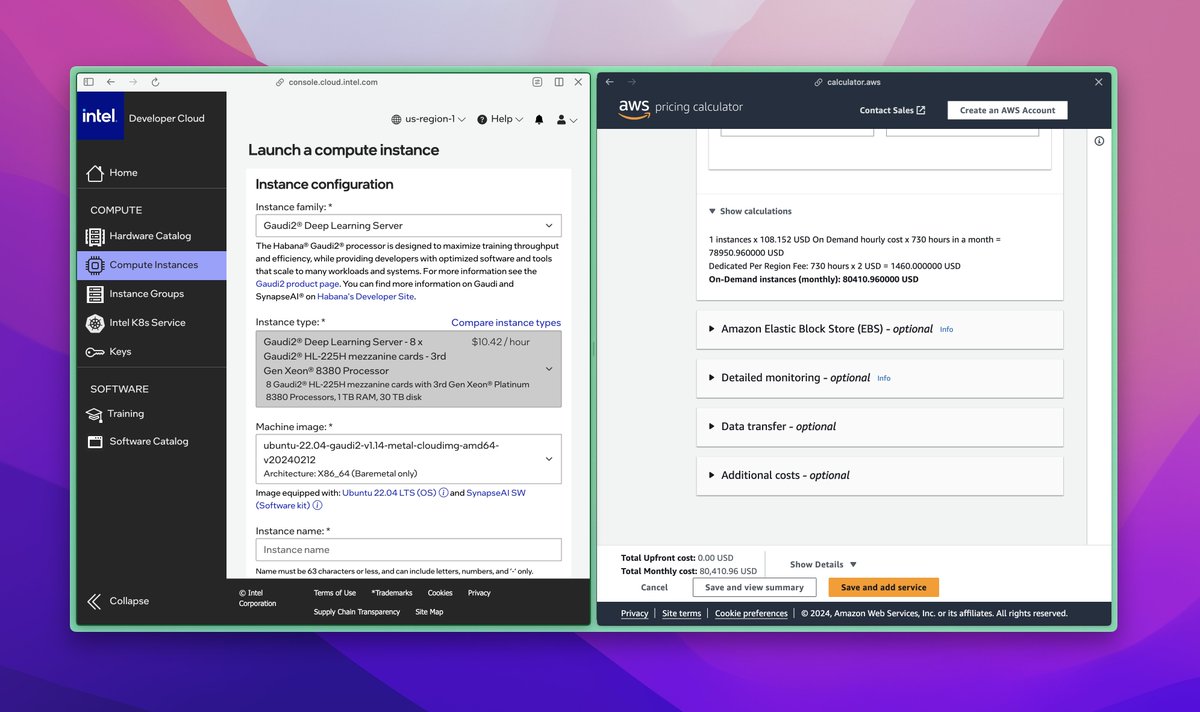The width and height of the screenshot is (1200, 712).
Task: Open the Instance type dropdown
Action: tap(408, 369)
